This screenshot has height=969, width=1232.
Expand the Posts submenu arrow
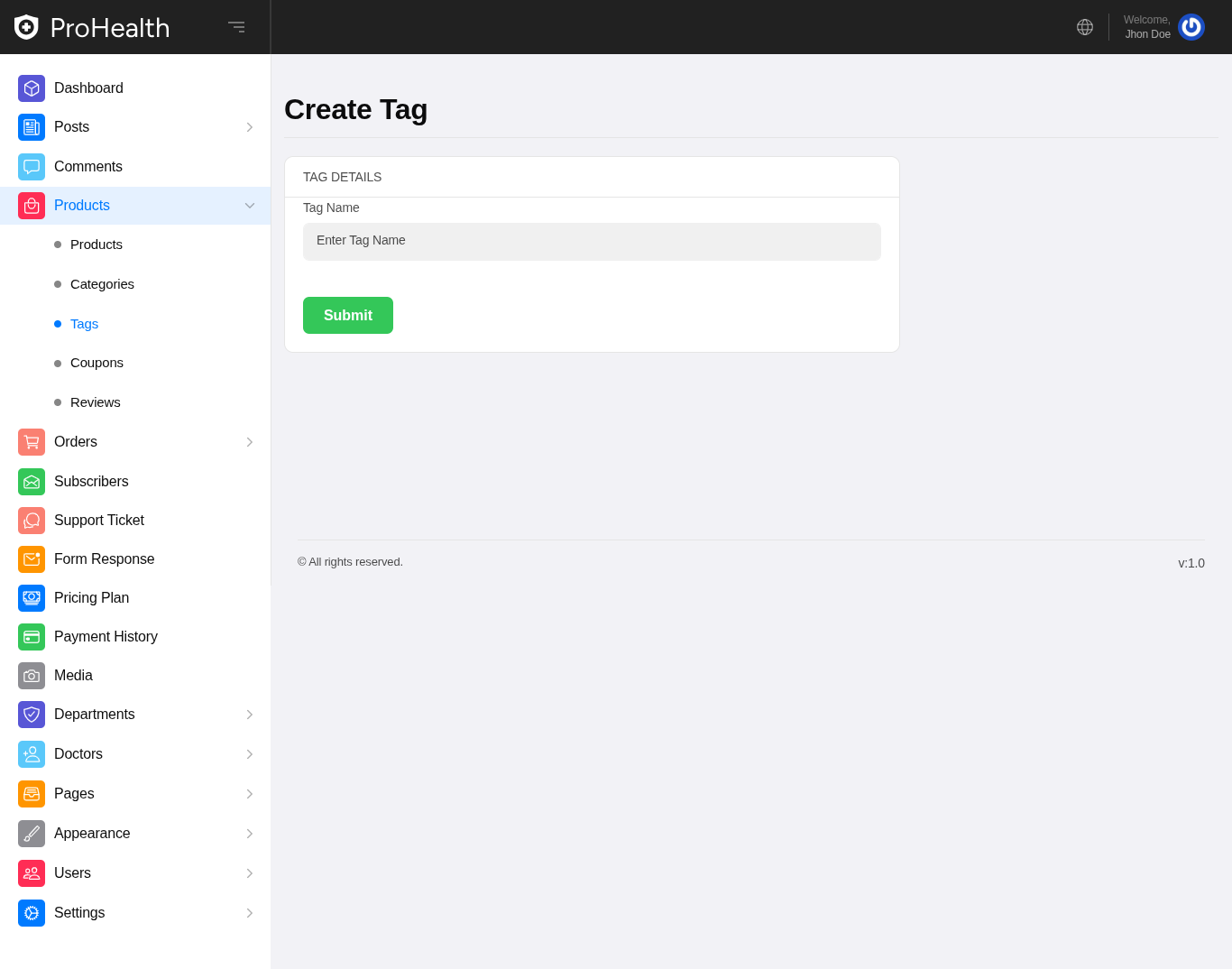coord(250,127)
